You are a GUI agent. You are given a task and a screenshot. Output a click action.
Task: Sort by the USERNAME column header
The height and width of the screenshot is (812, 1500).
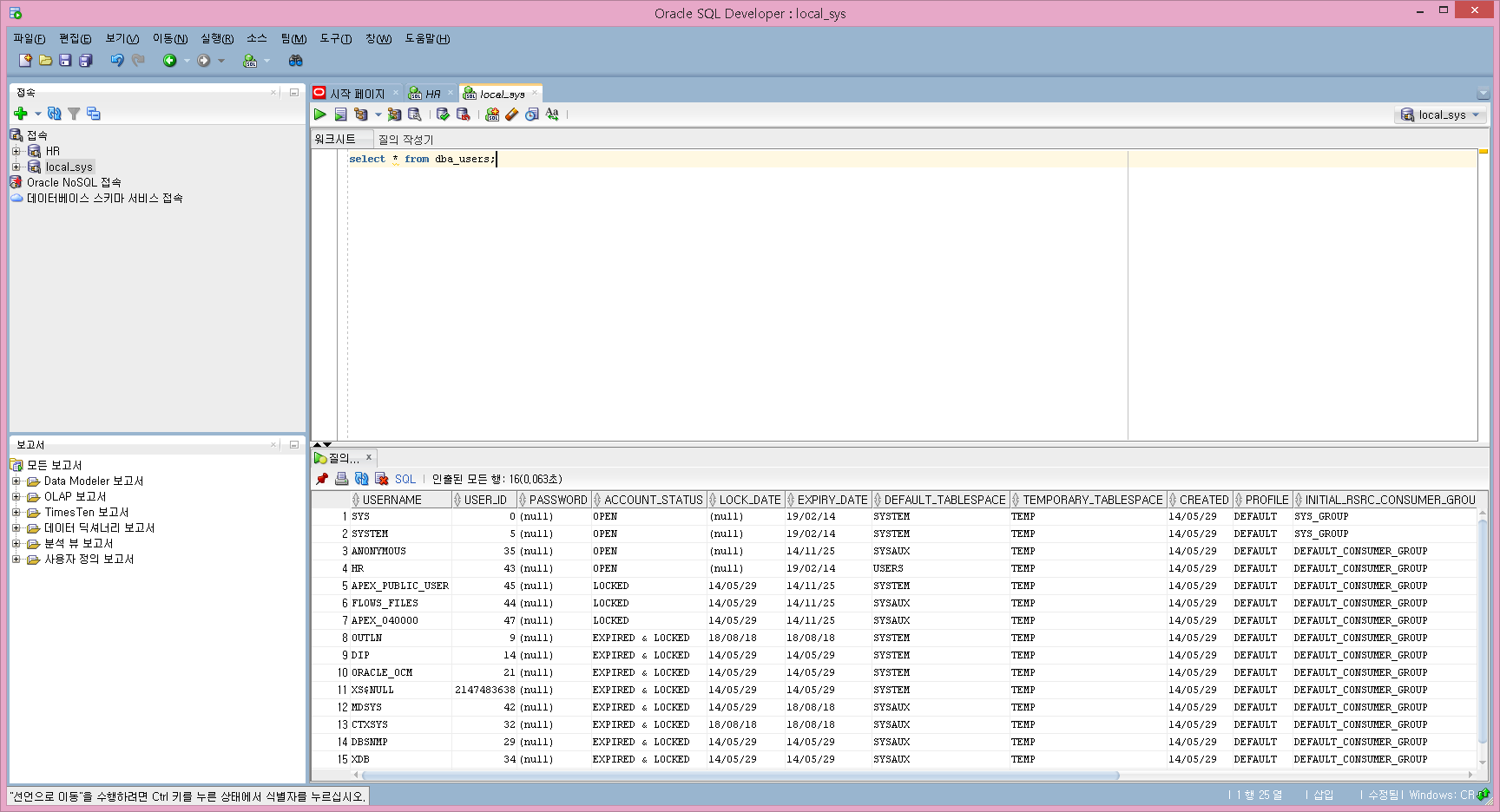(x=401, y=500)
